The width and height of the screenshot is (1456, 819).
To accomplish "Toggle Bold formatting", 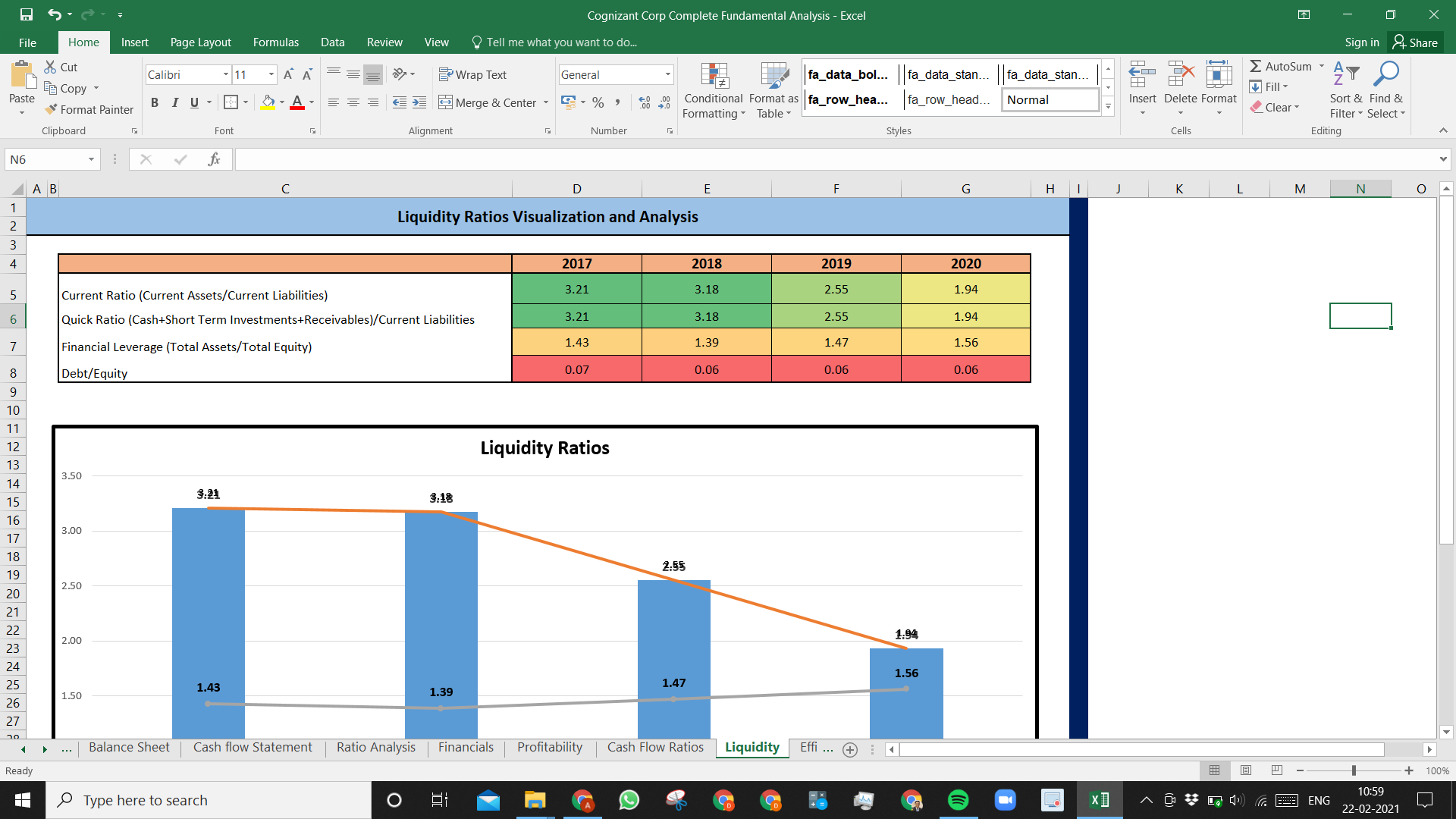I will (x=155, y=102).
